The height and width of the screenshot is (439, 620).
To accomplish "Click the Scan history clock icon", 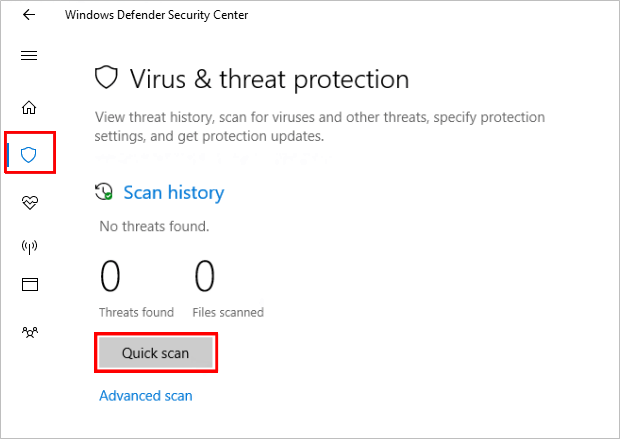I will click(103, 192).
